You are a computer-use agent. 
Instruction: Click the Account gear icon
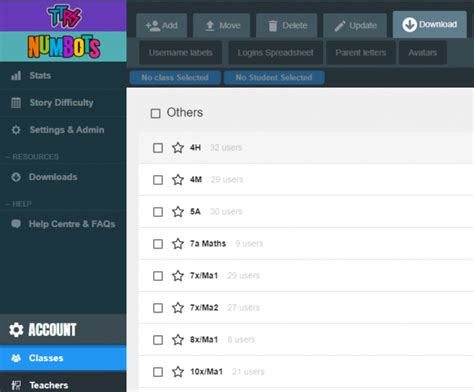pyautogui.click(x=16, y=330)
